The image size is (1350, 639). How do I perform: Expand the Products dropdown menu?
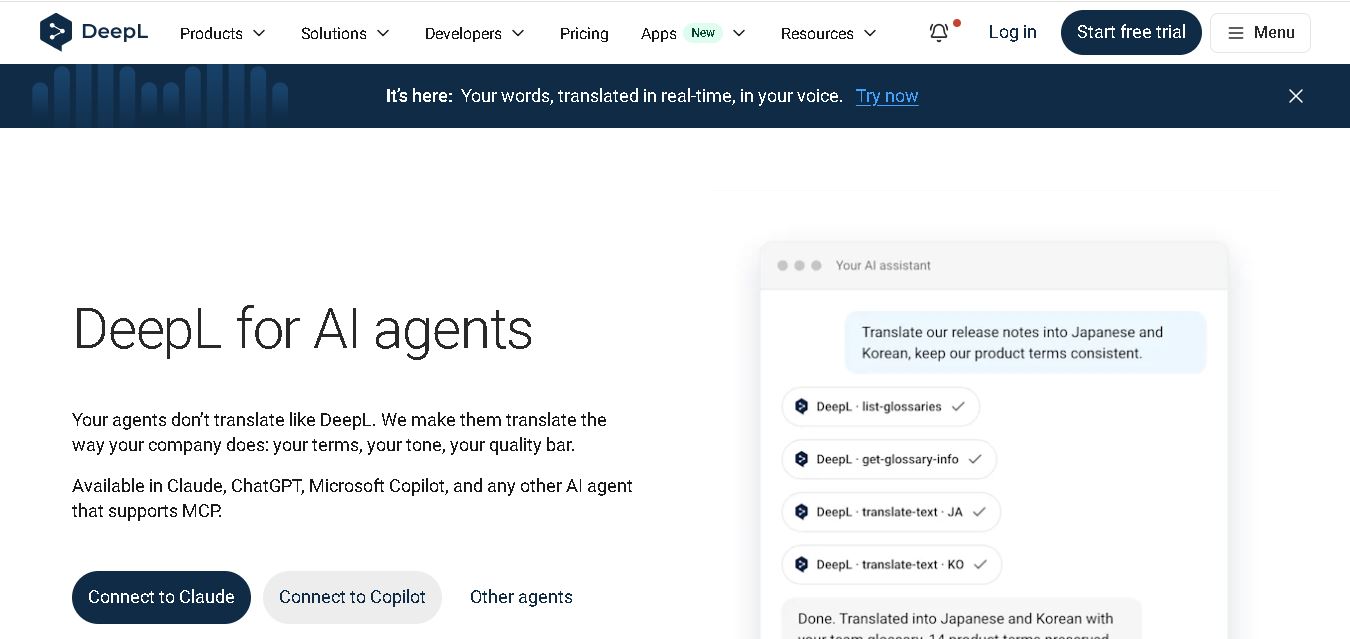223,33
